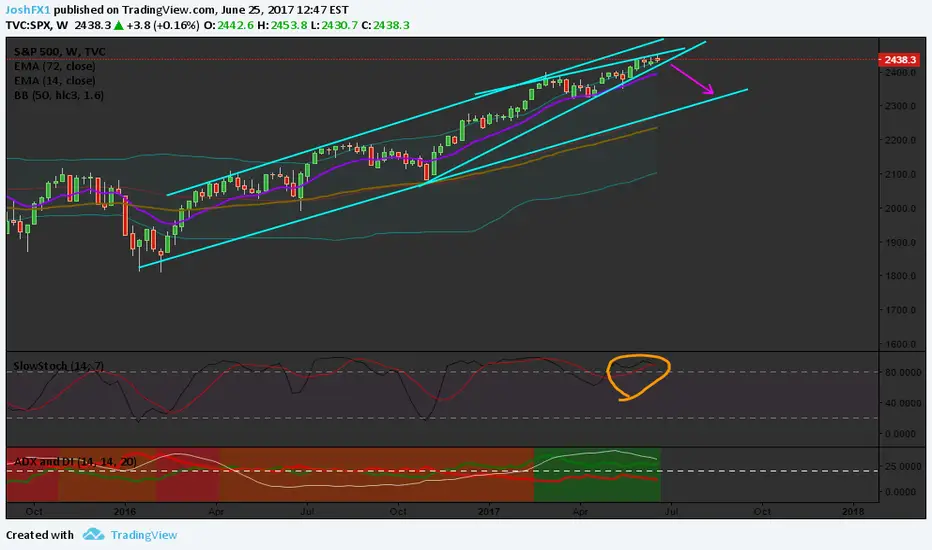The height and width of the screenshot is (550, 932).
Task: Click the 2000.0 price axis label
Action: tap(900, 208)
